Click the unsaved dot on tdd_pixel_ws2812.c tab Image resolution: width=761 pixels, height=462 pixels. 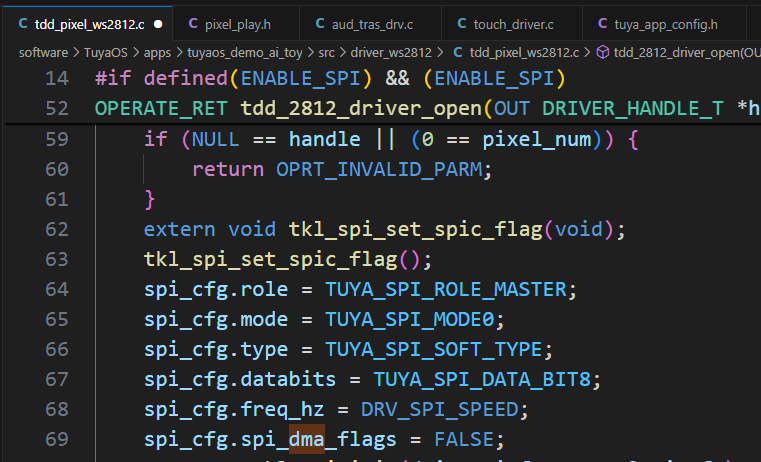pos(158,24)
